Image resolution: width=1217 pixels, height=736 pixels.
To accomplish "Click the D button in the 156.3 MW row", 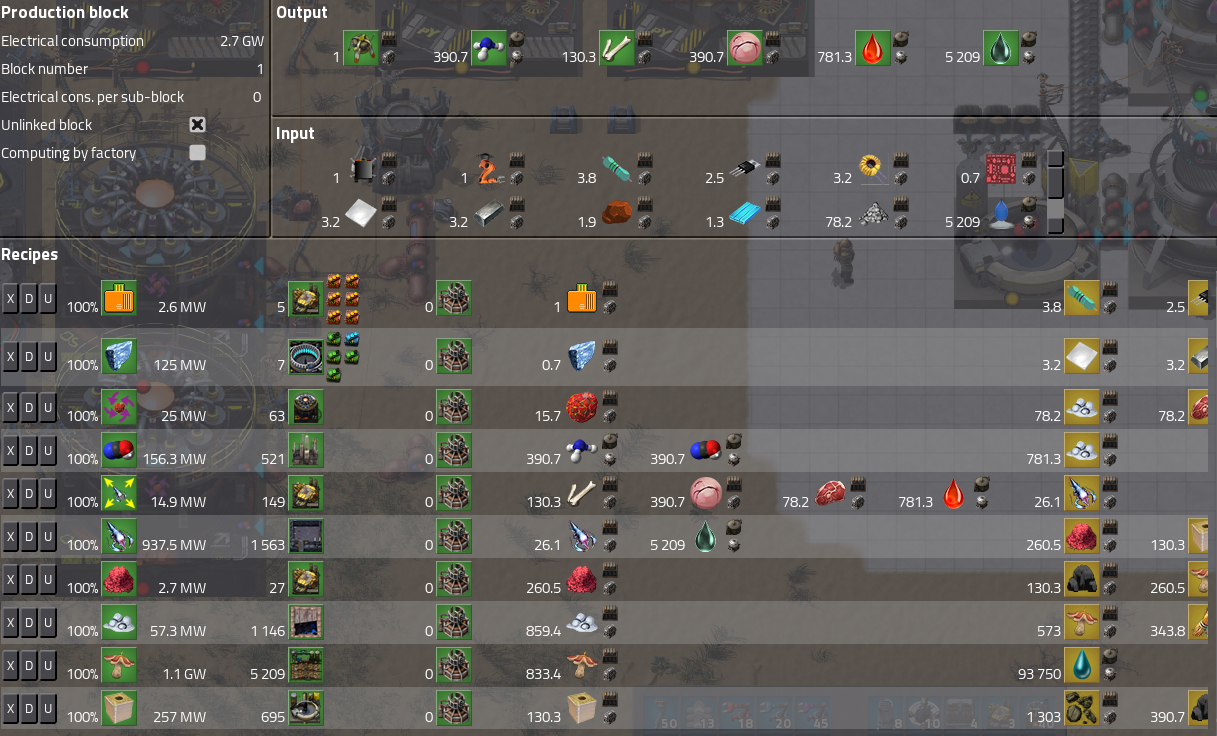I will tap(29, 451).
